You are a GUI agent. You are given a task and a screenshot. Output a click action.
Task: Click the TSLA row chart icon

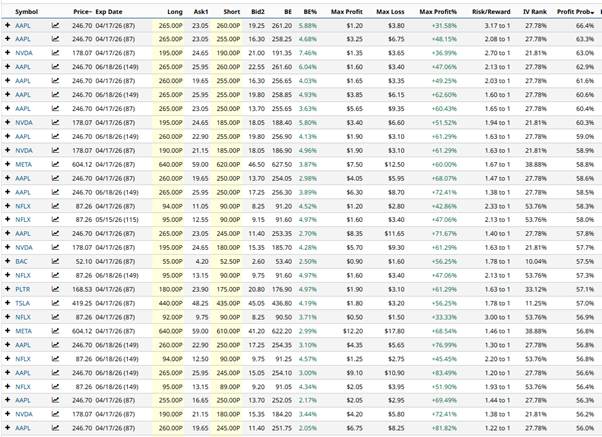[55, 303]
